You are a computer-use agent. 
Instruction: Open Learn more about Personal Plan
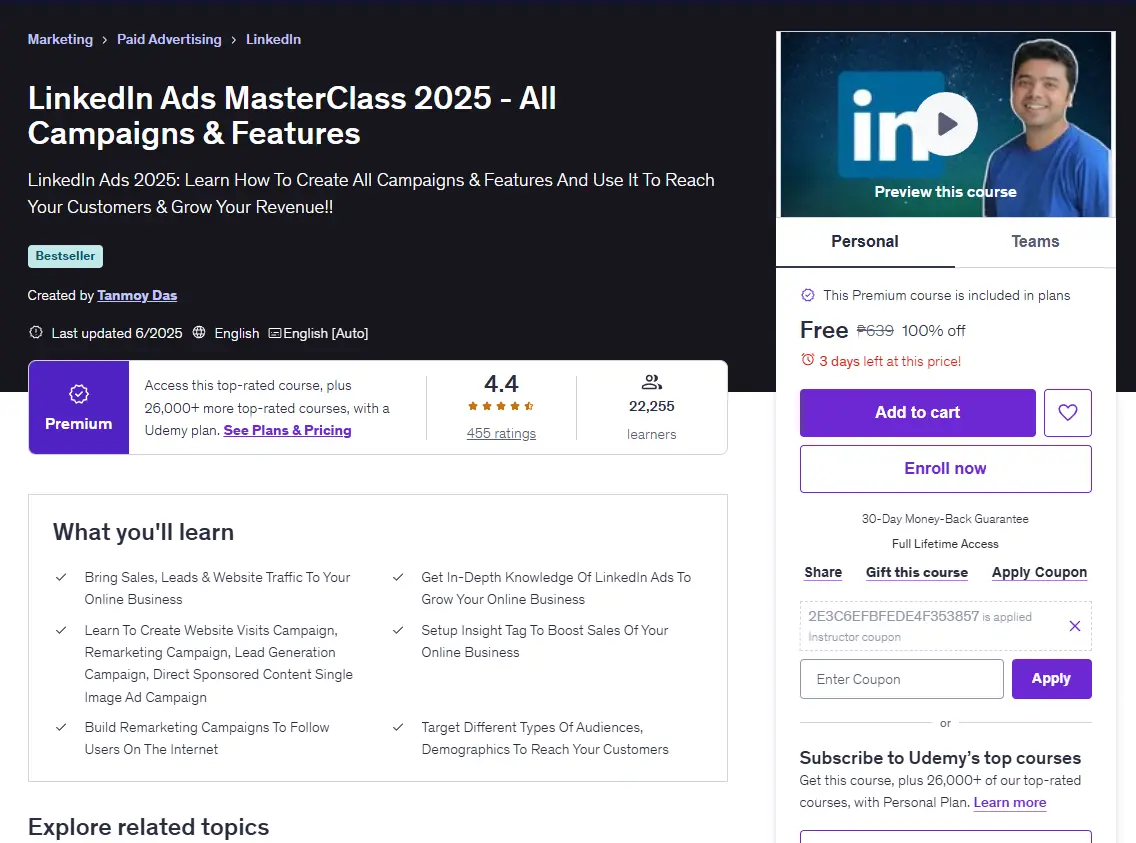[1009, 802]
